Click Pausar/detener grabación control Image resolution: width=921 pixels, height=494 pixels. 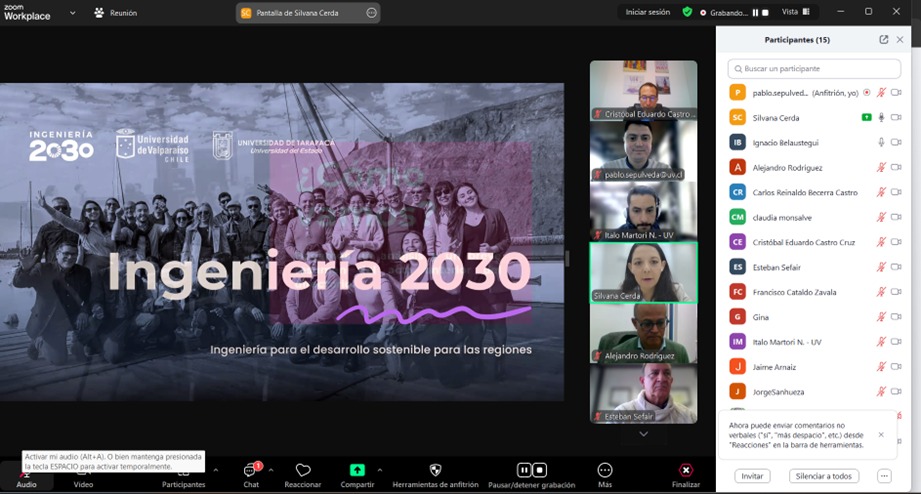[x=532, y=475]
